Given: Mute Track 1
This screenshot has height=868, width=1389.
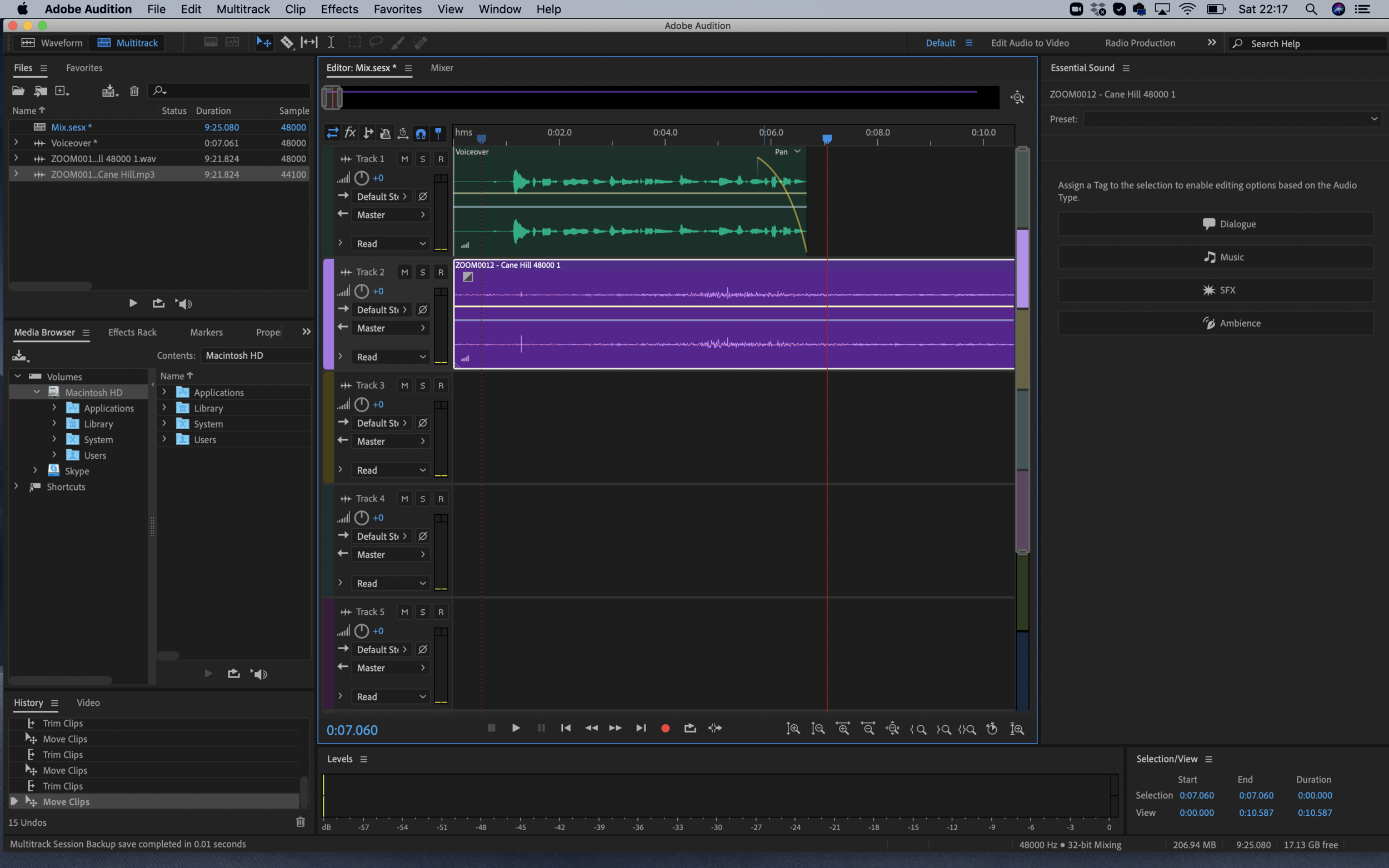Looking at the screenshot, I should click(x=404, y=159).
